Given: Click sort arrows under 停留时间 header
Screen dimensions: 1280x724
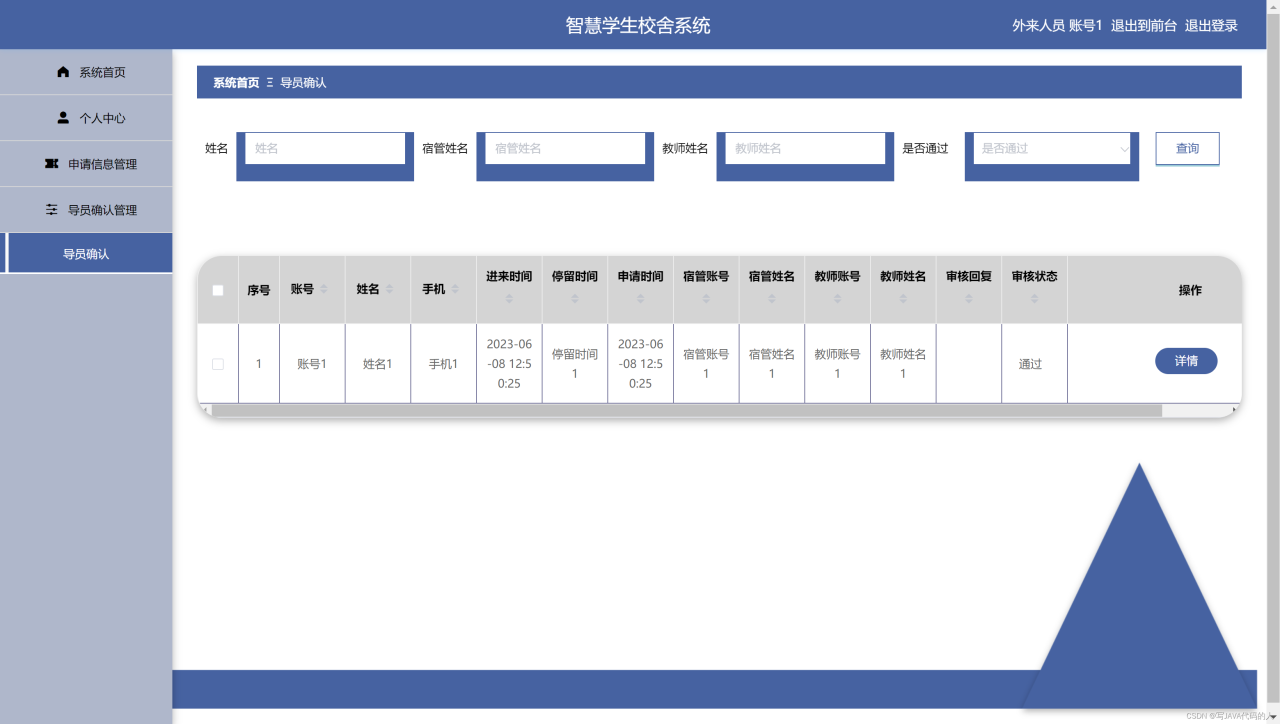Looking at the screenshot, I should [x=575, y=299].
